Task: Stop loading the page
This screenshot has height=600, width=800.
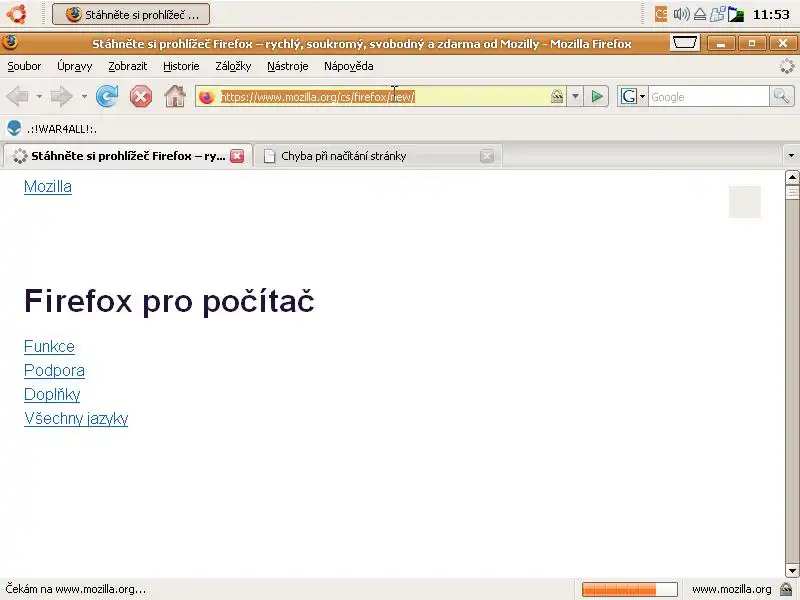Action: [141, 96]
